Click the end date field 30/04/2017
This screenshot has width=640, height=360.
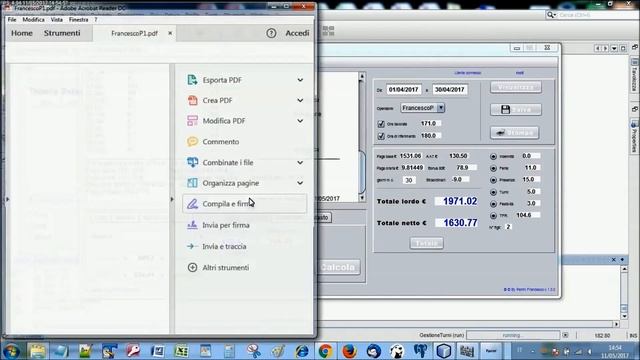(x=449, y=89)
